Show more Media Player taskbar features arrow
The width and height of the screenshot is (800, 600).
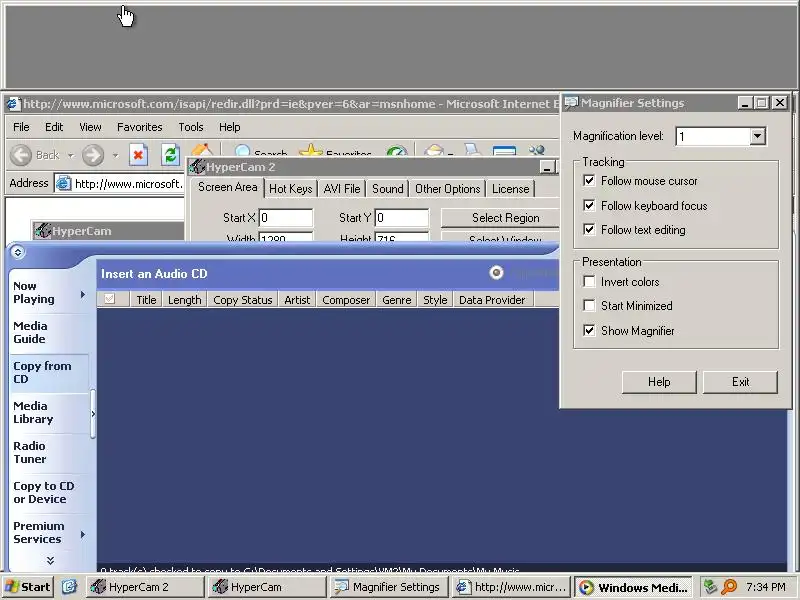(50, 560)
